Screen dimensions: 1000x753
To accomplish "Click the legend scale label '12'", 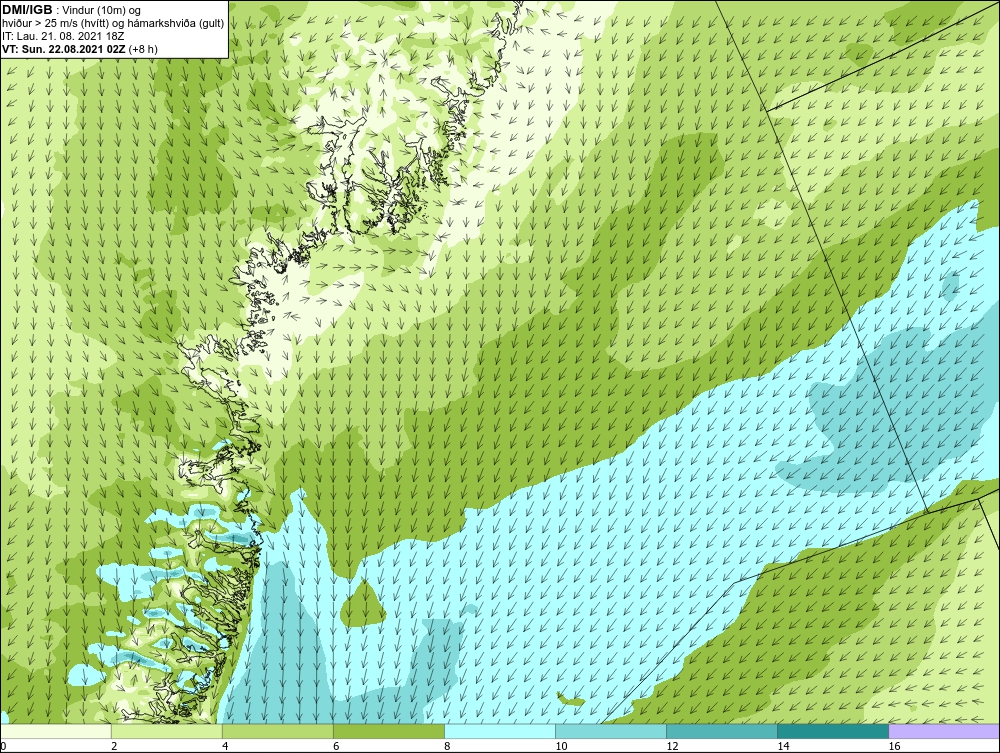I will (672, 746).
